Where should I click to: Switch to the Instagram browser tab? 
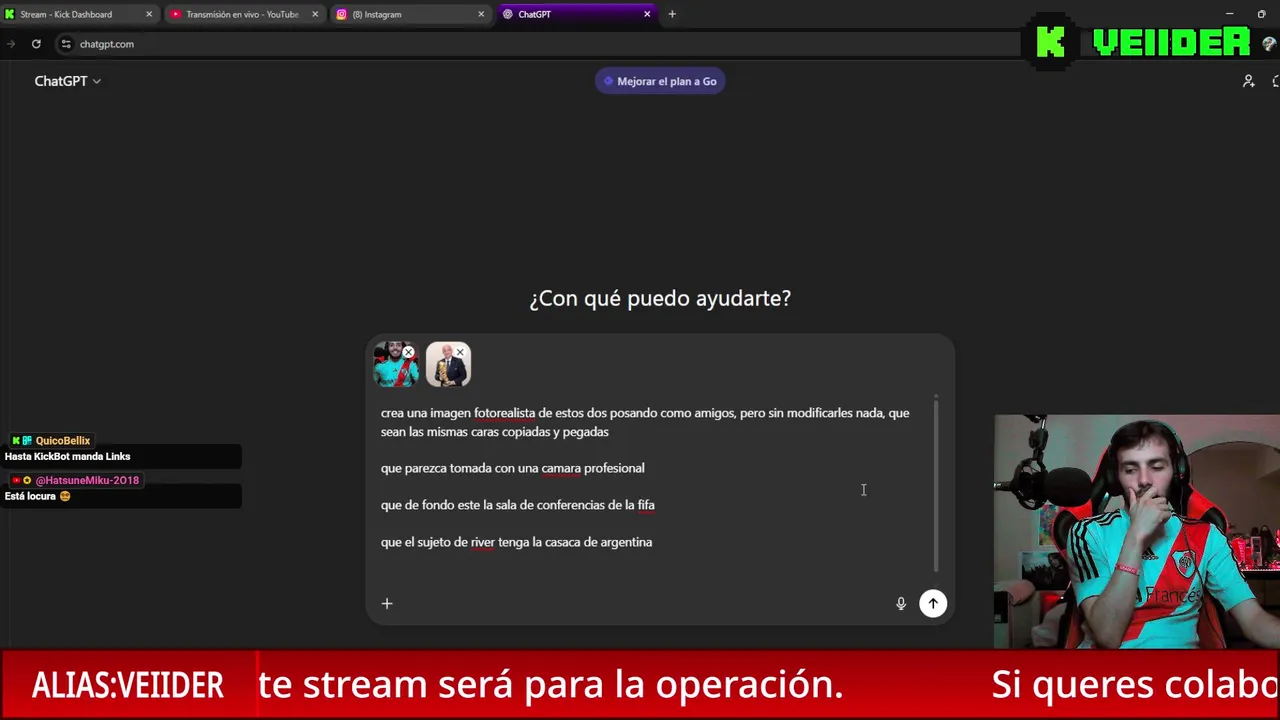410,14
